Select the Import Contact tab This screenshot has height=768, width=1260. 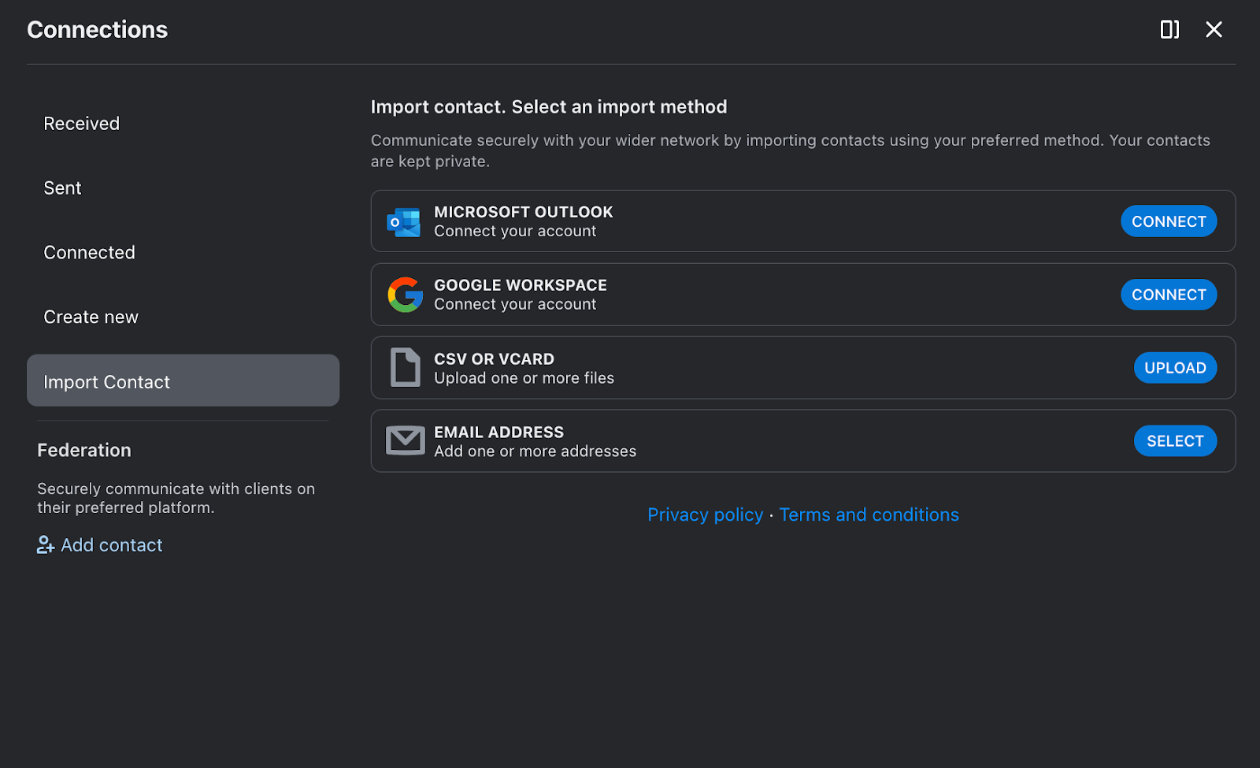[x=183, y=381]
